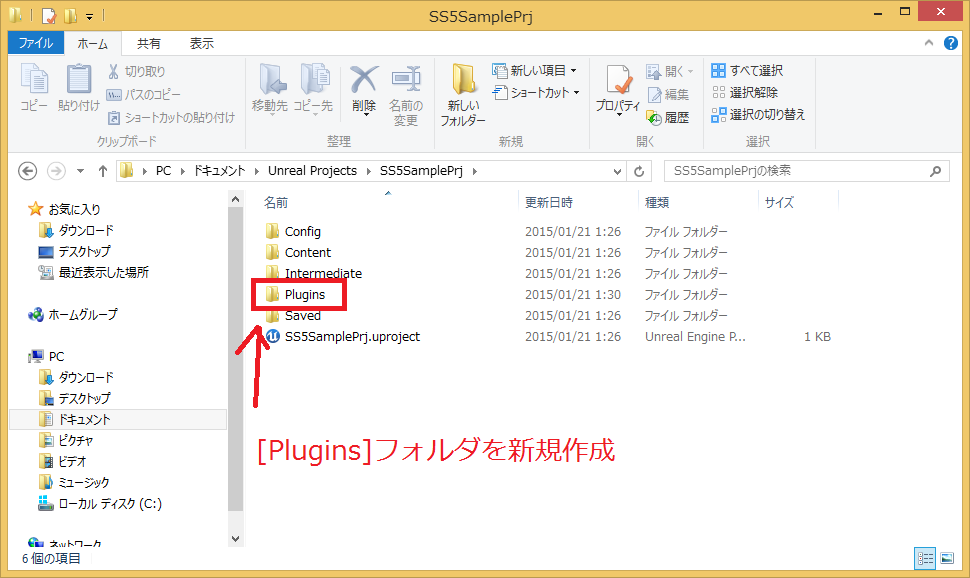Click Select all in ribbon

pos(747,71)
